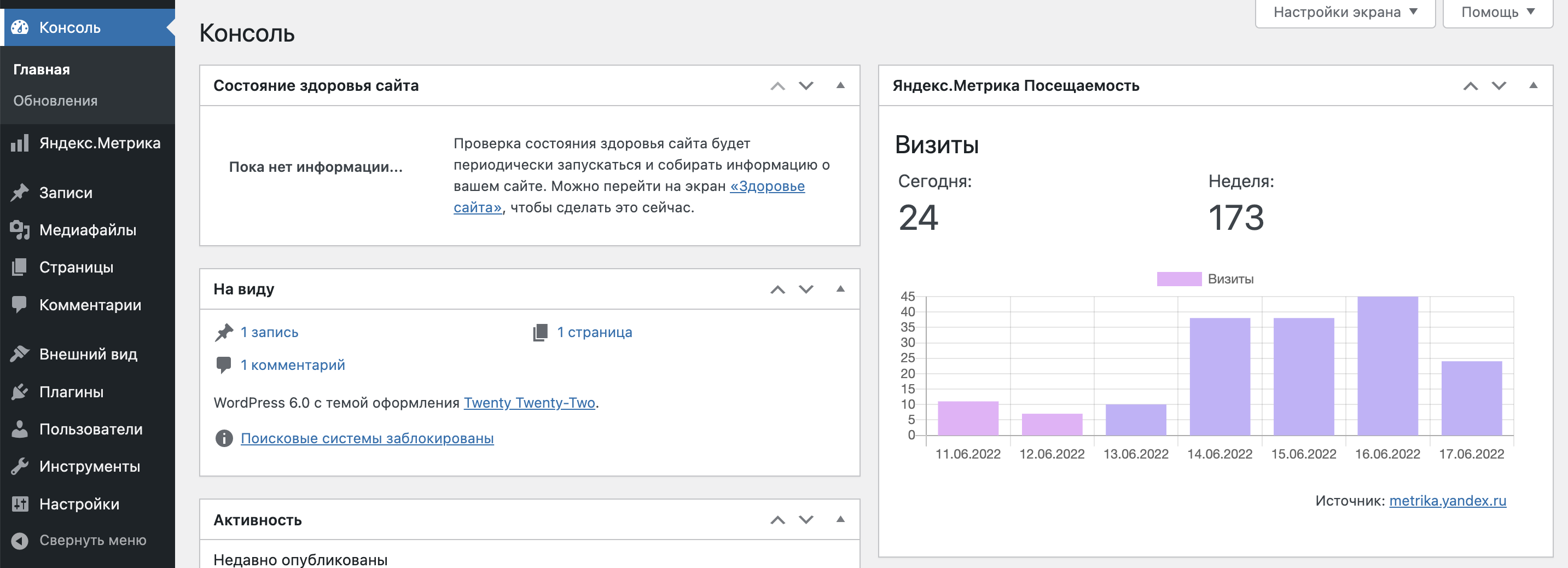Click the Страницы pages icon in sidebar
Screen dimensions: 1568x568
tap(20, 267)
